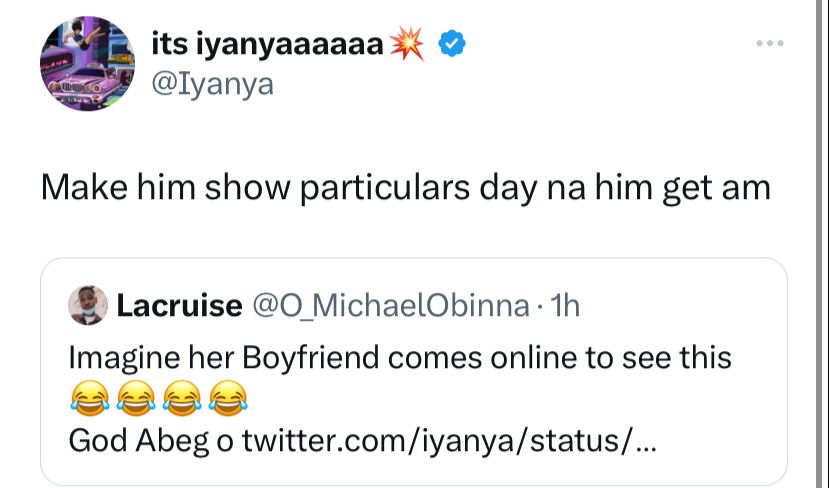The width and height of the screenshot is (829, 488).
Task: Click the display name "its iyanyaaaaaa"
Action: [x=266, y=44]
